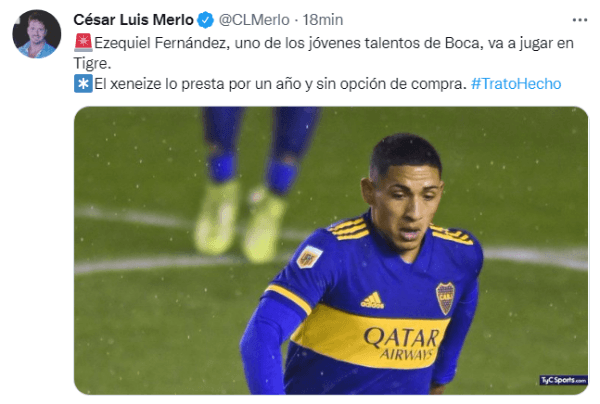Click the Adidas logo on the jersey
Screen dimensions: 600x404
372,300
